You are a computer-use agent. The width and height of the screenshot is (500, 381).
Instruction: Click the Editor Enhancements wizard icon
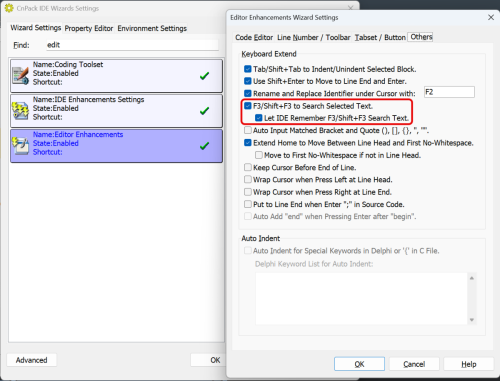pyautogui.click(x=20, y=146)
